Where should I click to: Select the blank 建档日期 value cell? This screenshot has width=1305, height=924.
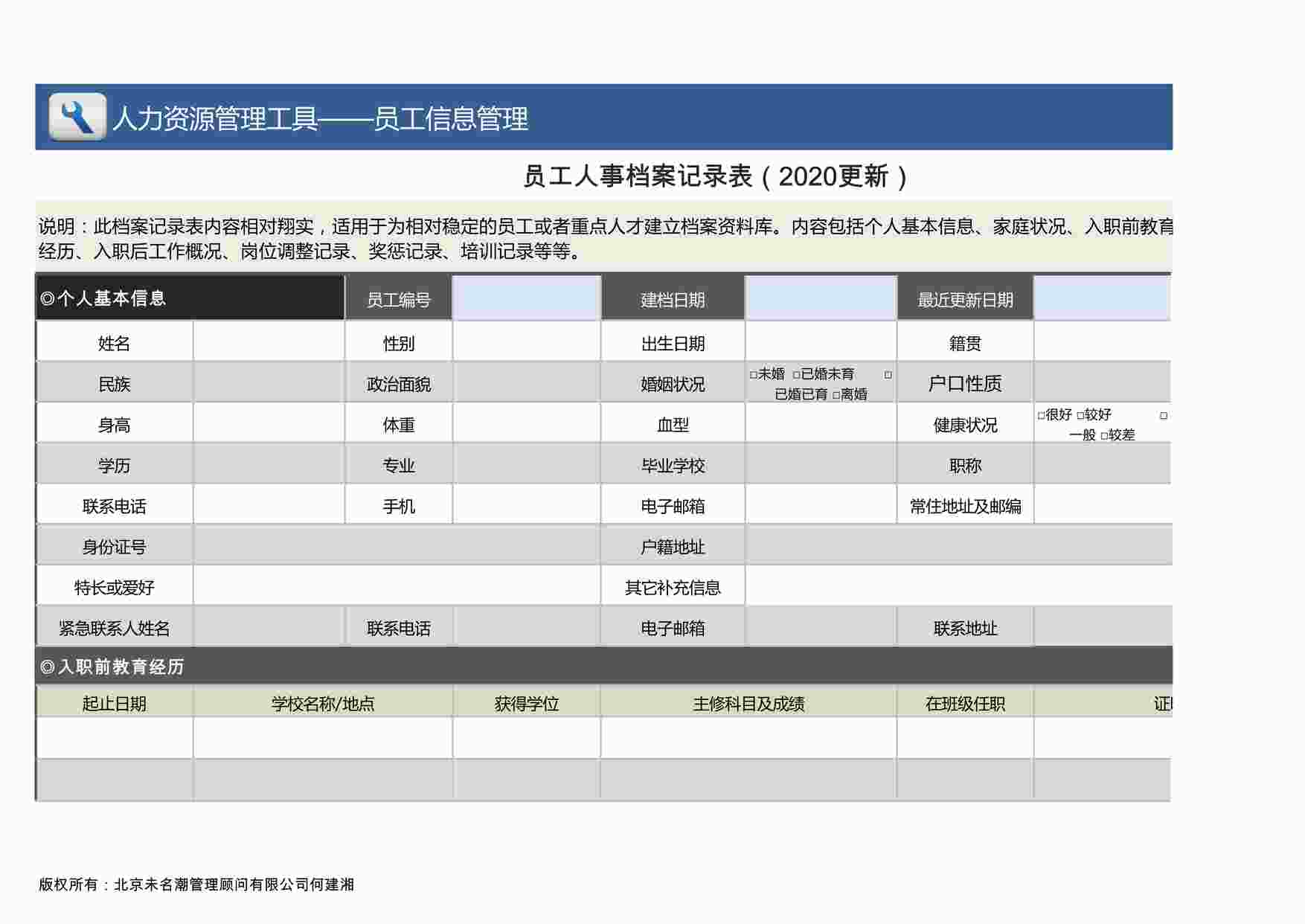(x=821, y=298)
